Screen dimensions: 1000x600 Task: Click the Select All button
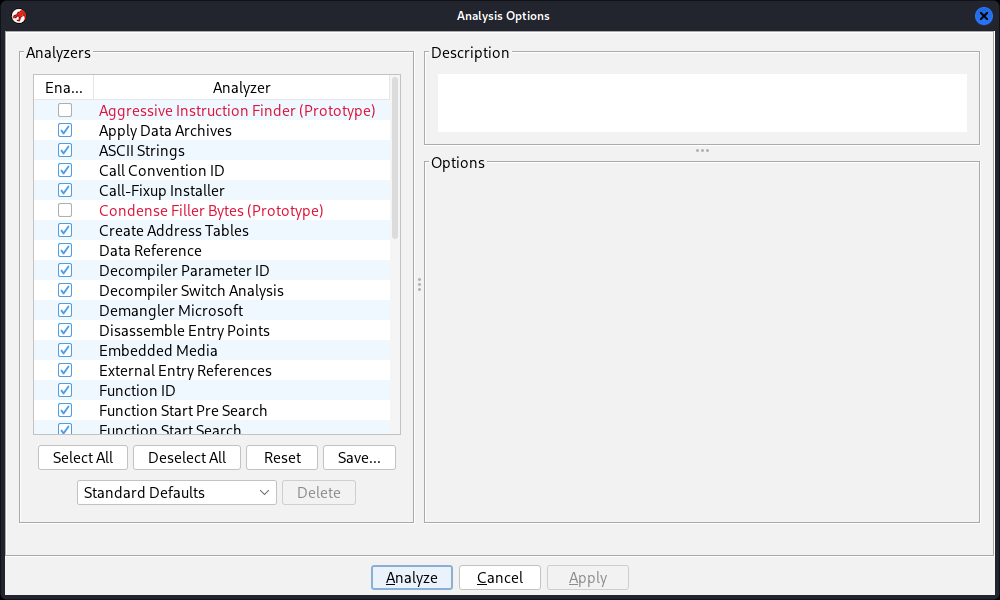(x=83, y=458)
